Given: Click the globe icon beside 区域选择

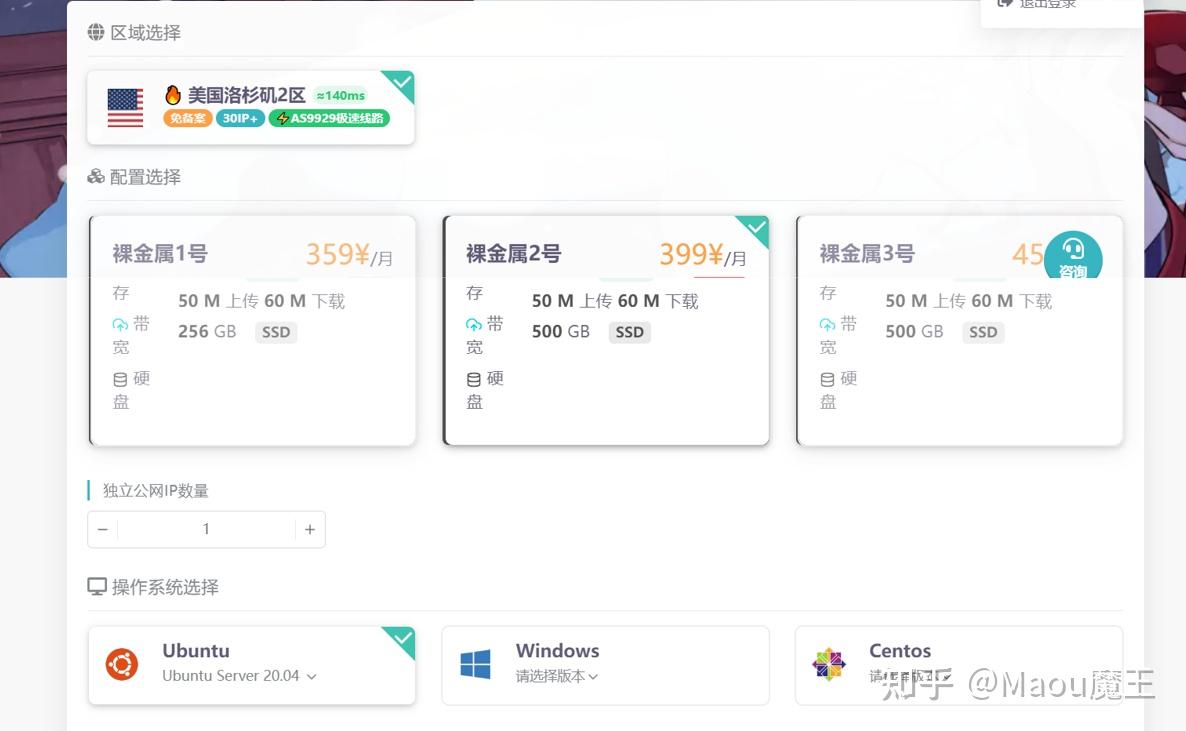Looking at the screenshot, I should coord(96,32).
